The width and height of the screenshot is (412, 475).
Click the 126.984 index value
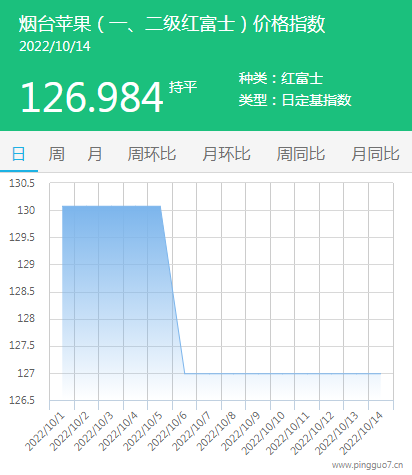(x=92, y=98)
